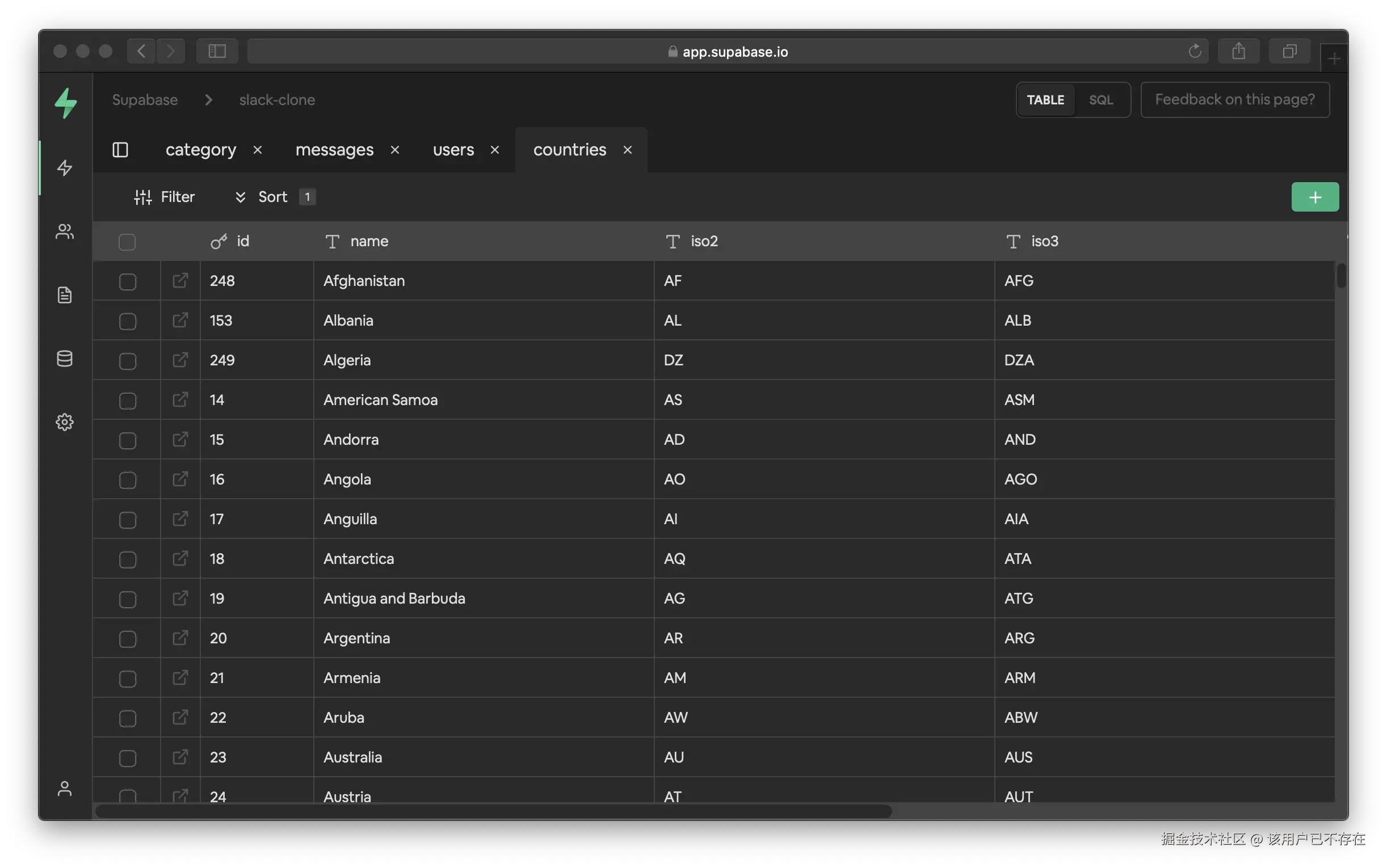
Task: Click the Supabase lightning bolt logo
Action: click(x=65, y=103)
